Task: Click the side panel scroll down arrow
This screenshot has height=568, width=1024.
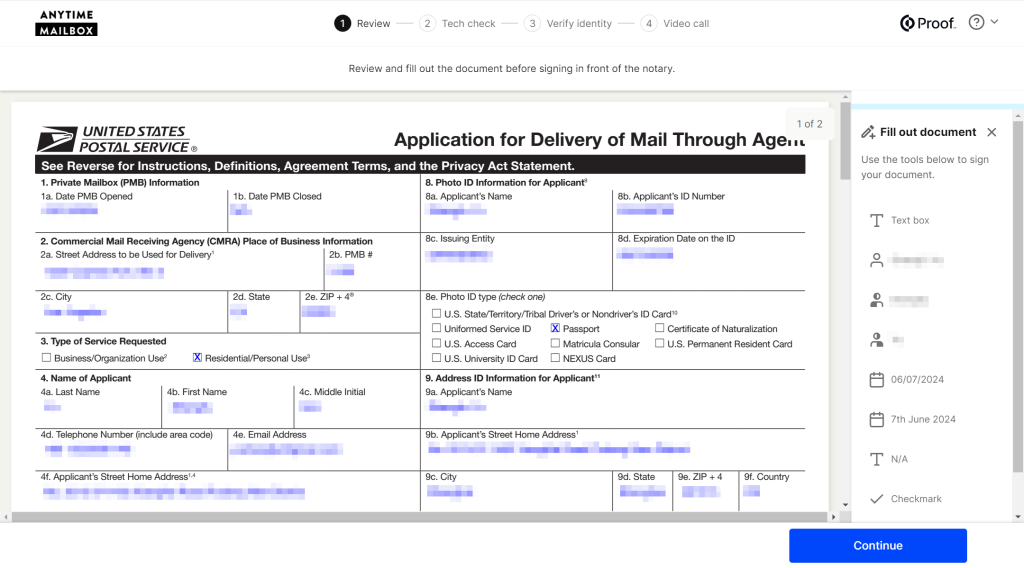Action: coord(1017,516)
